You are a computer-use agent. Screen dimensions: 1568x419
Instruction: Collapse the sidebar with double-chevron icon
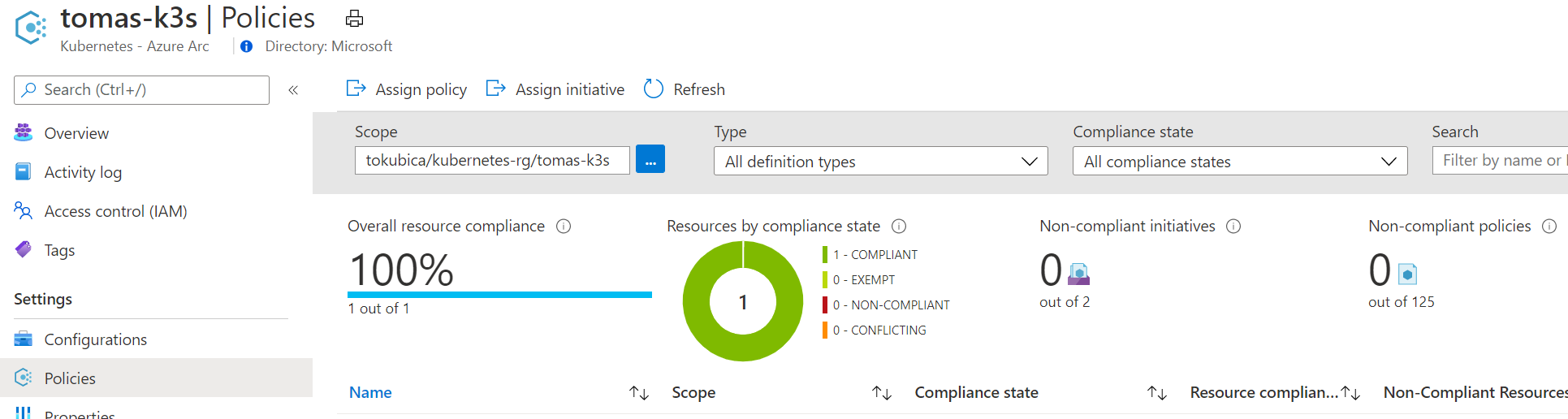(x=293, y=90)
